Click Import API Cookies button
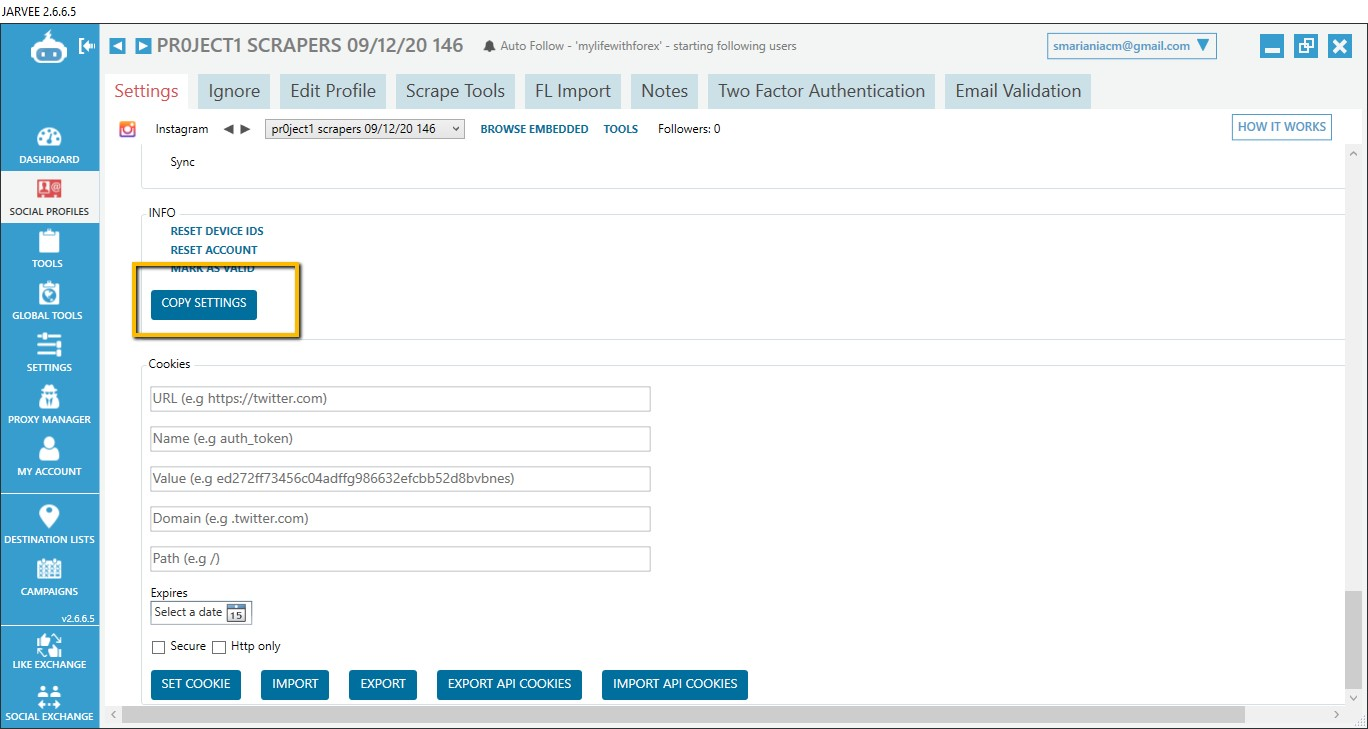This screenshot has width=1368, height=729. click(675, 685)
